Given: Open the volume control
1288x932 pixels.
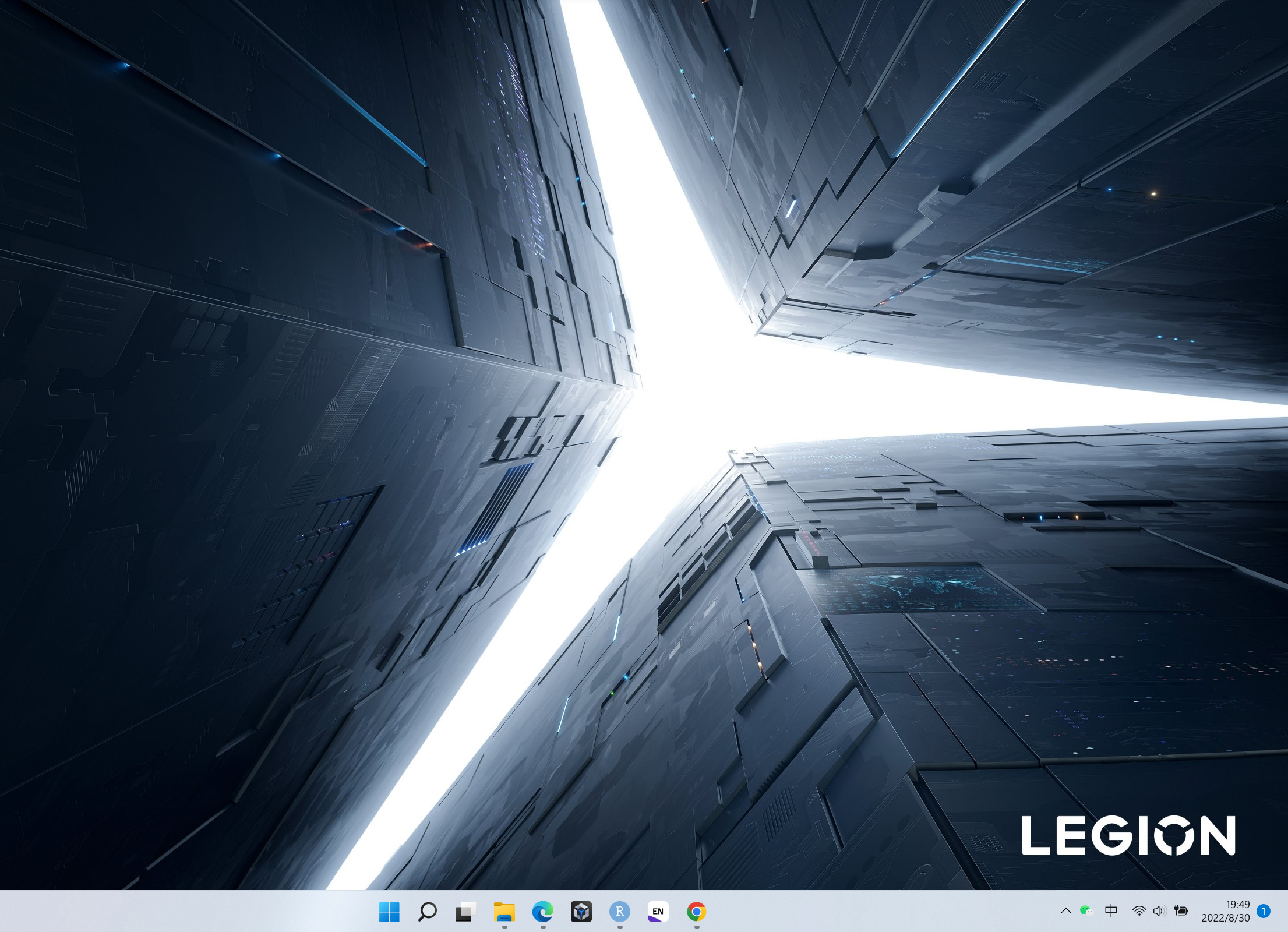Looking at the screenshot, I should point(1159,911).
